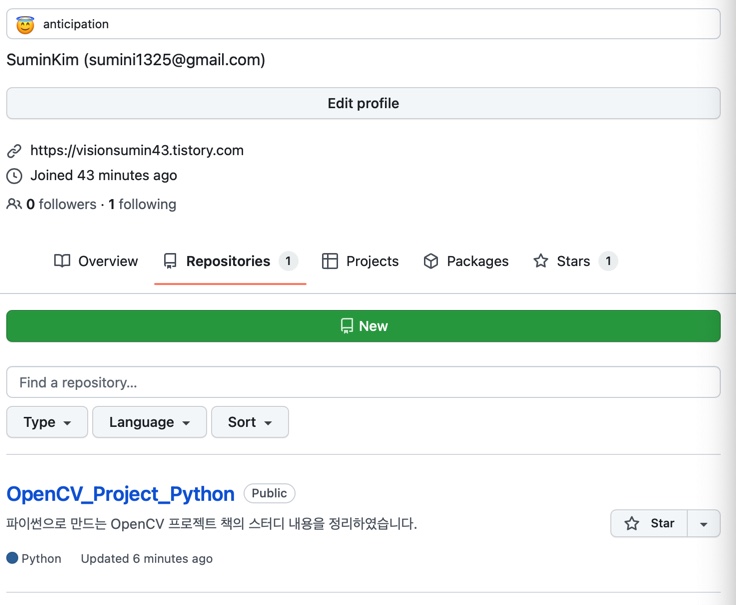Image resolution: width=736 pixels, height=605 pixels.
Task: Click the Stars count badge 1
Action: point(608,261)
